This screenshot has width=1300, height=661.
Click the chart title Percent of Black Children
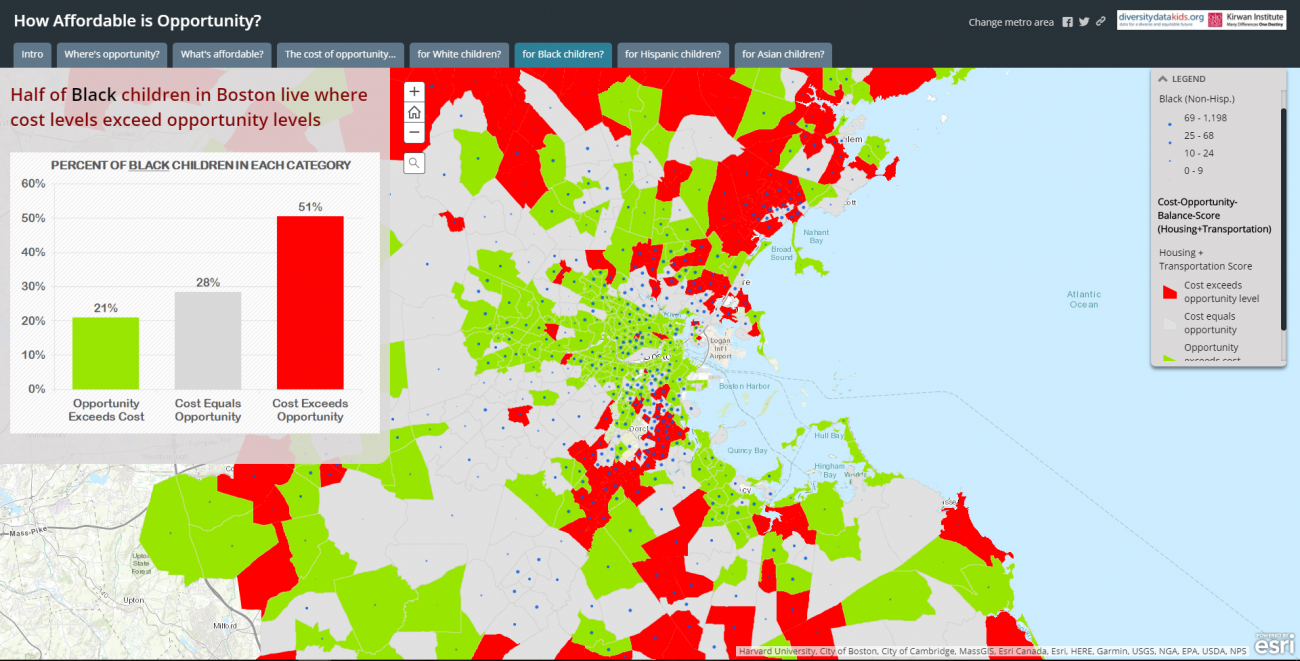201,165
